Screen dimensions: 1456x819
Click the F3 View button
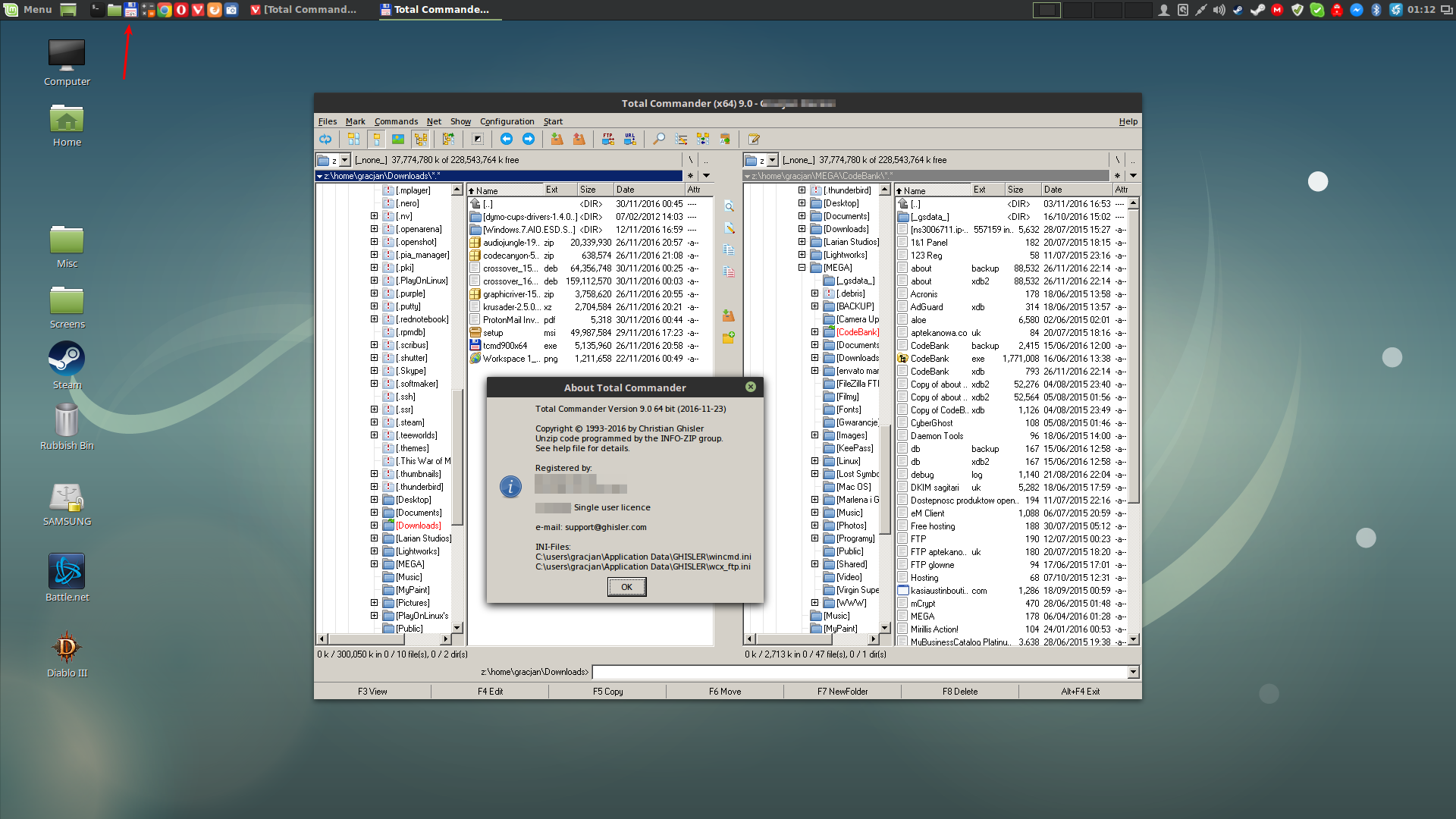372,692
